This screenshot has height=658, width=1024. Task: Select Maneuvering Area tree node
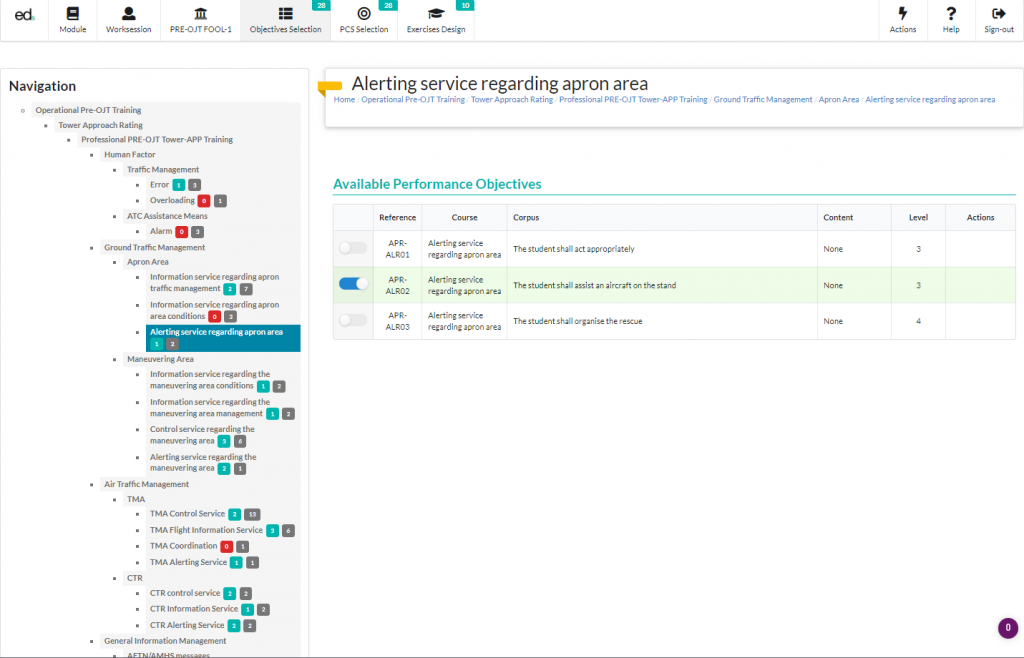click(x=160, y=359)
